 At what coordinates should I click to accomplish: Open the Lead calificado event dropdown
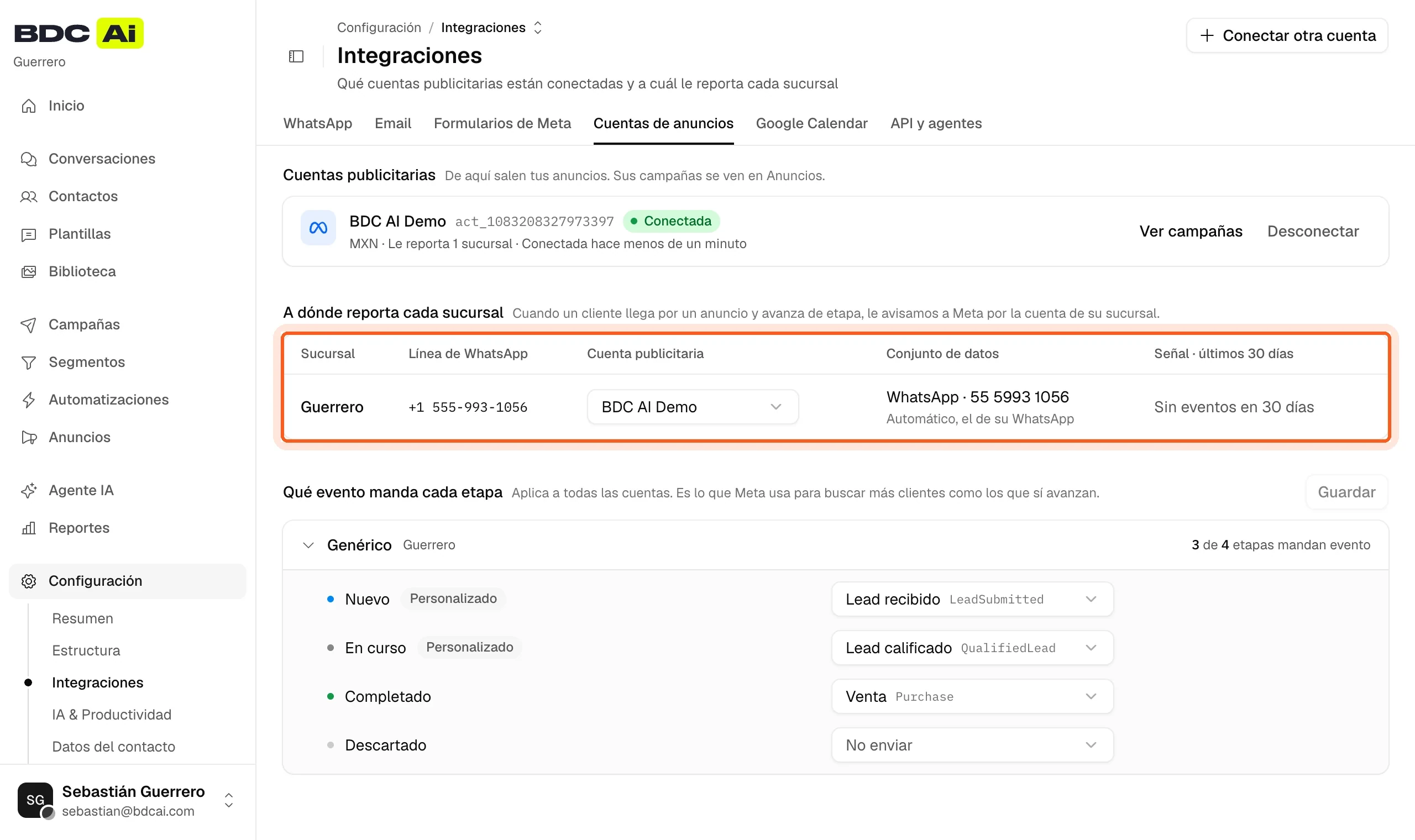pyautogui.click(x=972, y=648)
